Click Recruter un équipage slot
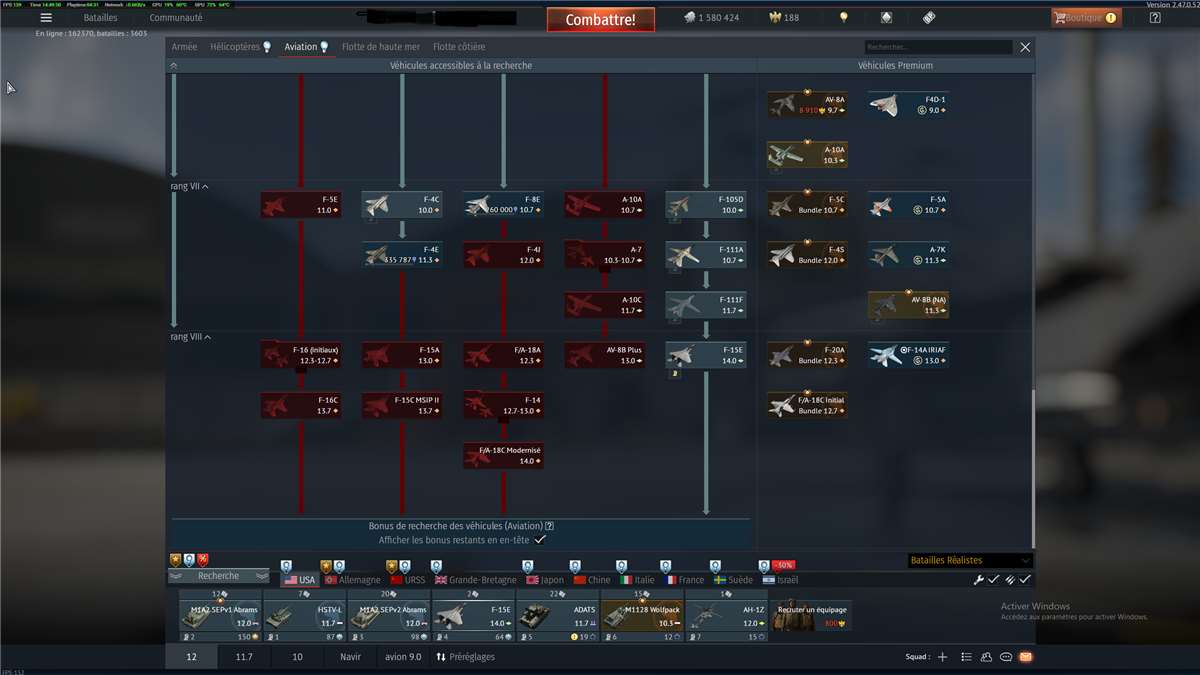Image resolution: width=1200 pixels, height=675 pixels. pos(811,615)
